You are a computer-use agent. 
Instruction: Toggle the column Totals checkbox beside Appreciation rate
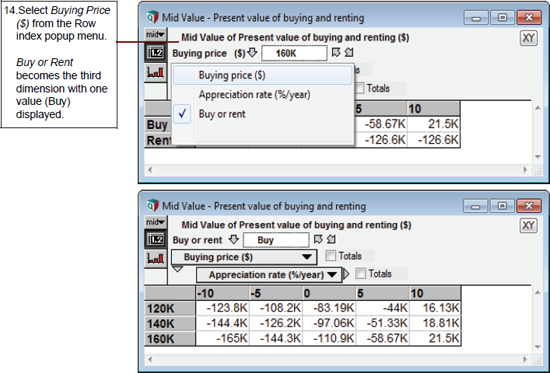(361, 273)
